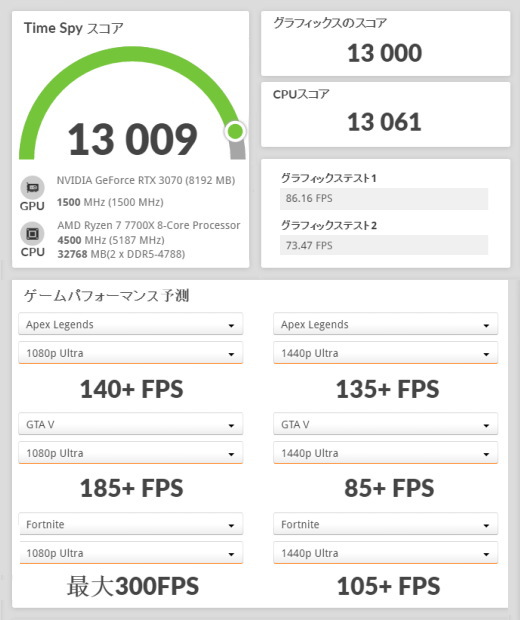Viewport: 520px width, 620px height.
Task: Open the right Apex Legends game dropdown
Action: (386, 324)
